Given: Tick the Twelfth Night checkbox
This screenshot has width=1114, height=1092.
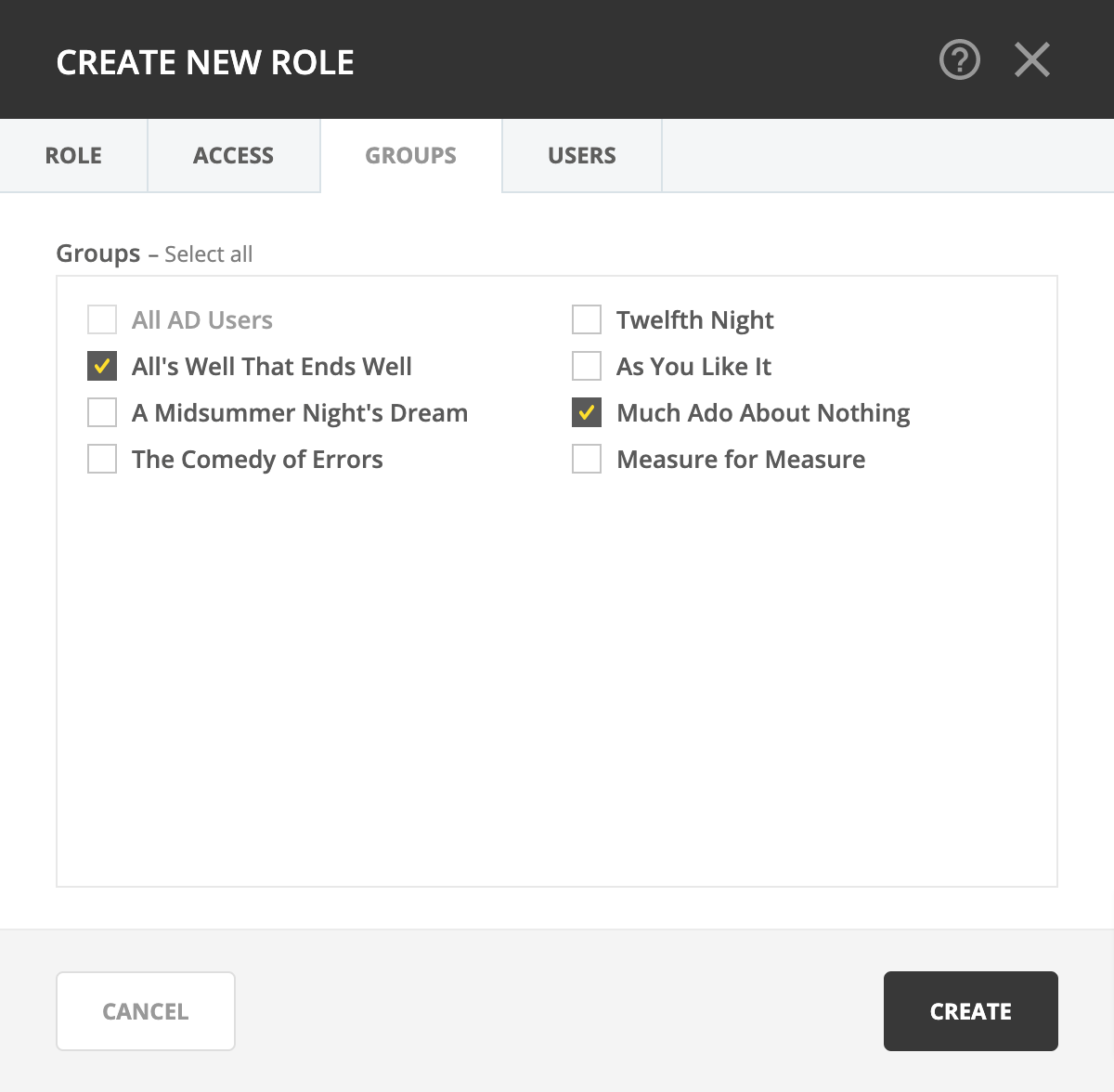Looking at the screenshot, I should pos(587,319).
